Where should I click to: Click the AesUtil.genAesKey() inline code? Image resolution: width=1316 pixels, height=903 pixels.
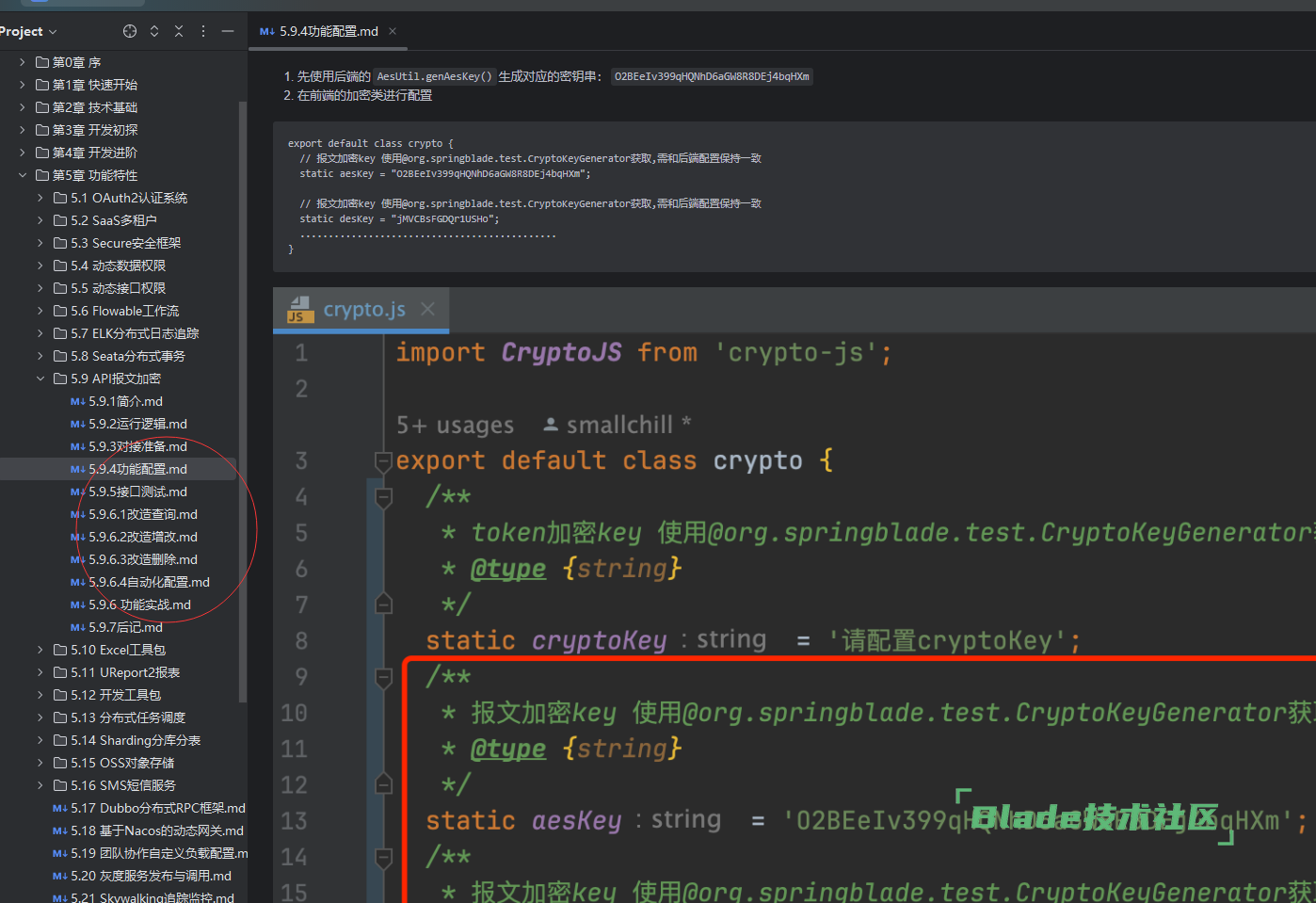[x=434, y=76]
